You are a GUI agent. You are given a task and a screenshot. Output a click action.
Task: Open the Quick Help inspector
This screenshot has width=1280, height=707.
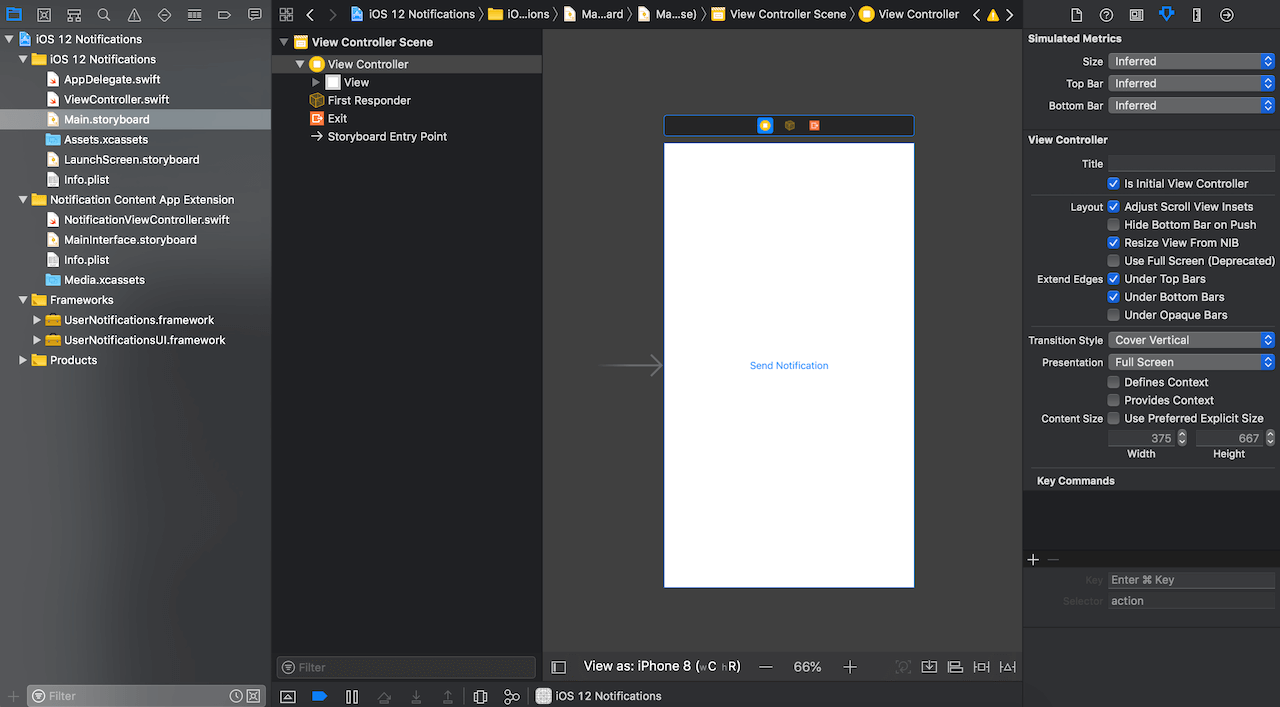coord(1106,15)
